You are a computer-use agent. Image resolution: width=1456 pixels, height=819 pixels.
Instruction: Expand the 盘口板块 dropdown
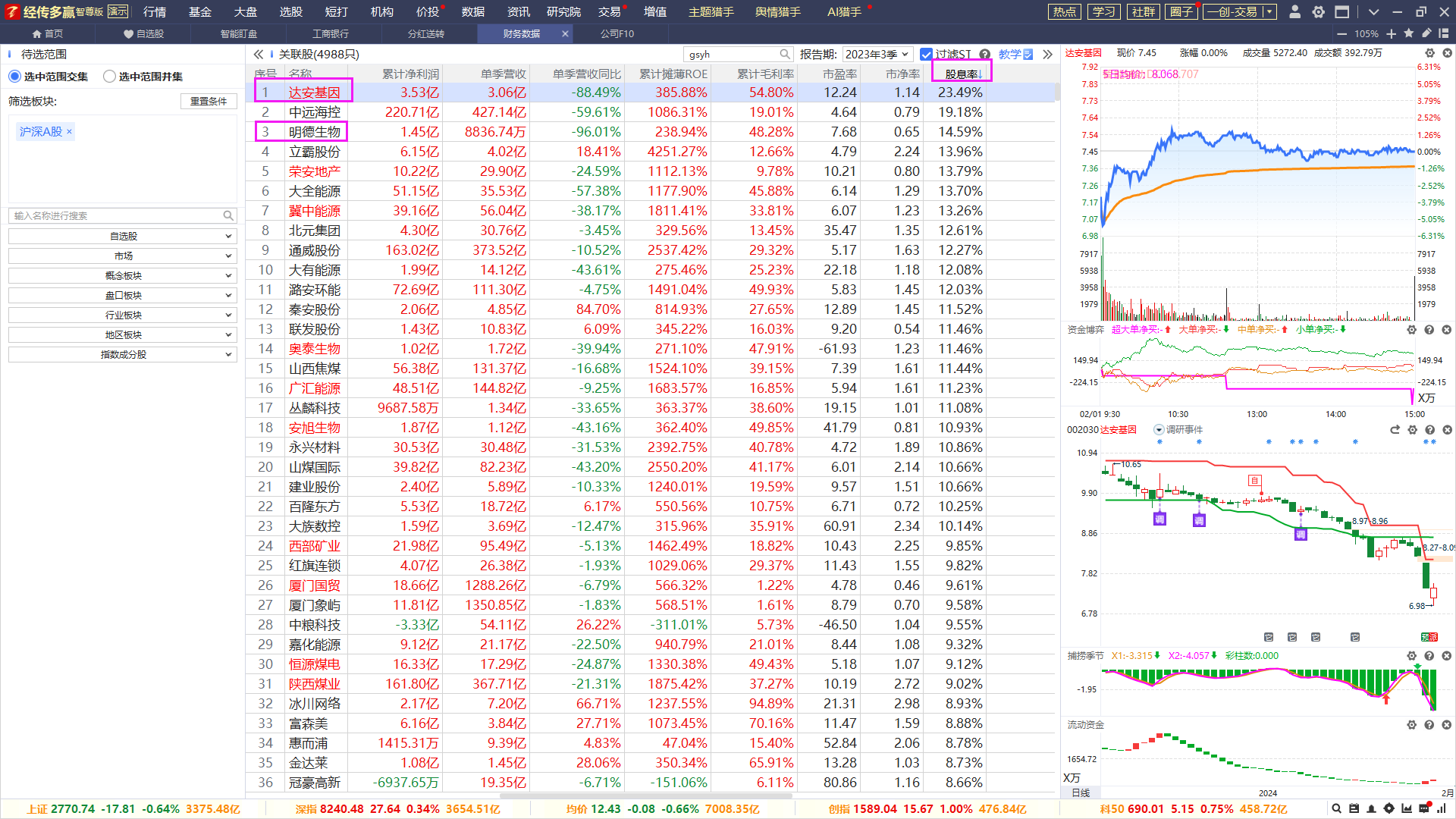[x=123, y=295]
